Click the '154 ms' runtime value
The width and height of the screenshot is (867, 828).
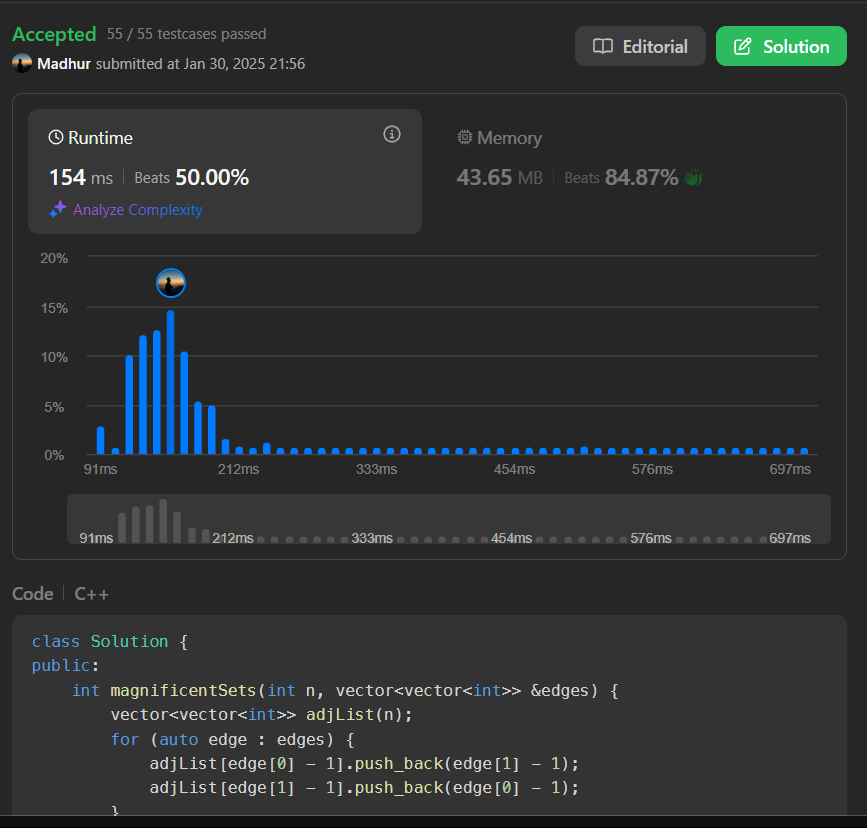(81, 178)
